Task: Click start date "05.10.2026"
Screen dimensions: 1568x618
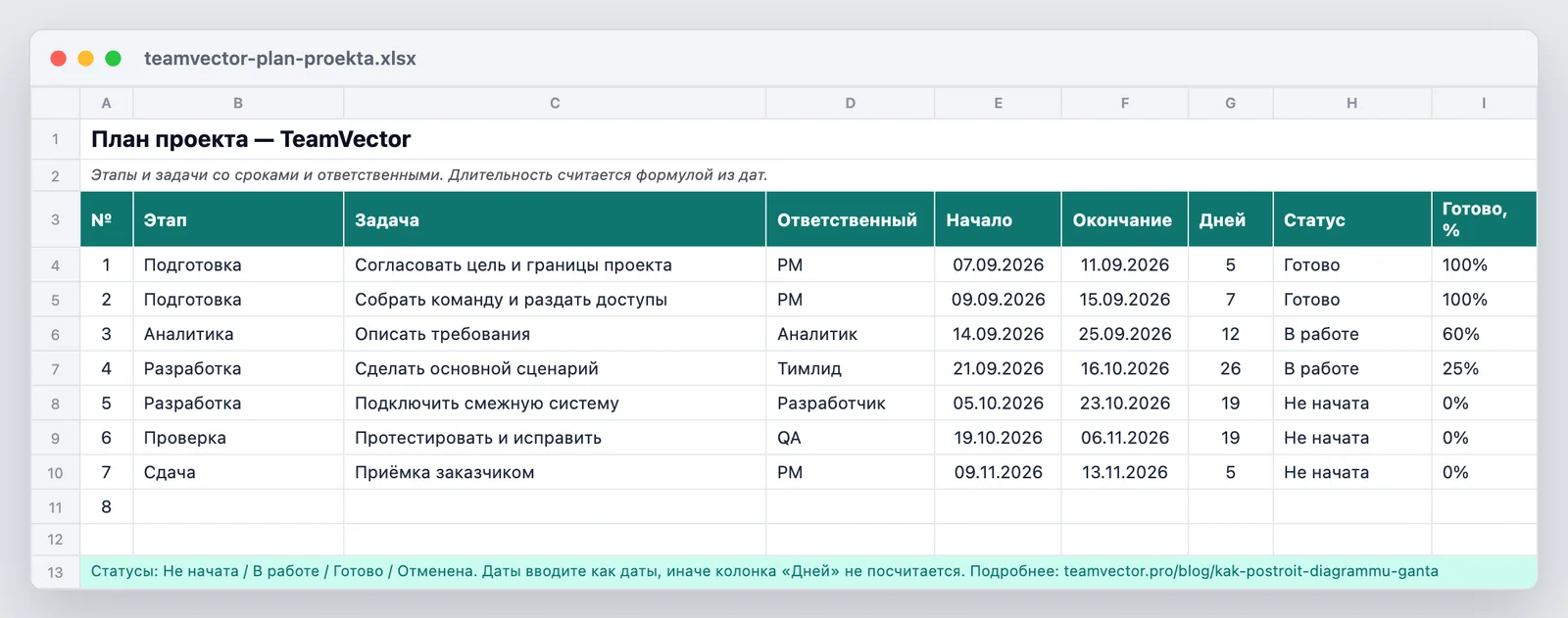Action: [x=998, y=404]
